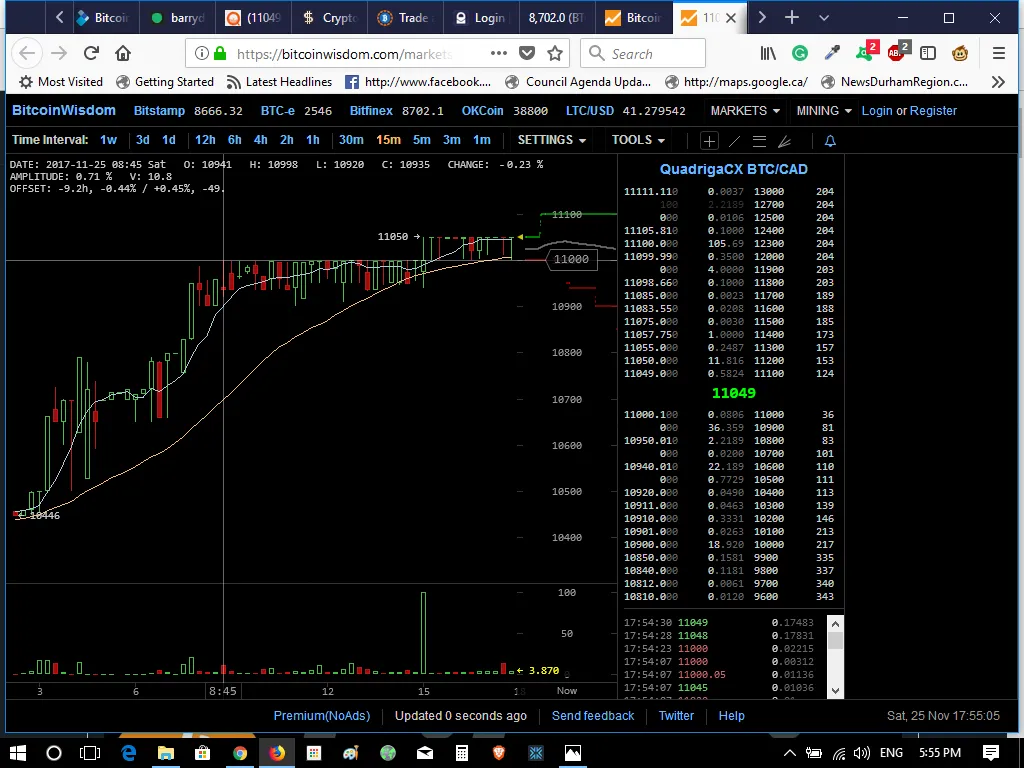Viewport: 1024px width, 768px height.
Task: Click the Grammarly extension icon
Action: [800, 54]
